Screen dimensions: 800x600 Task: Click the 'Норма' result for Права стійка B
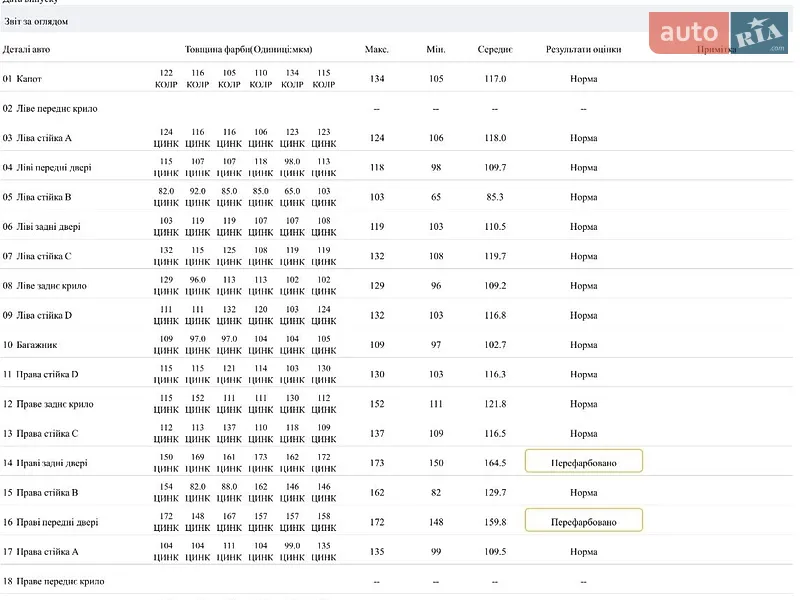pyautogui.click(x=584, y=493)
